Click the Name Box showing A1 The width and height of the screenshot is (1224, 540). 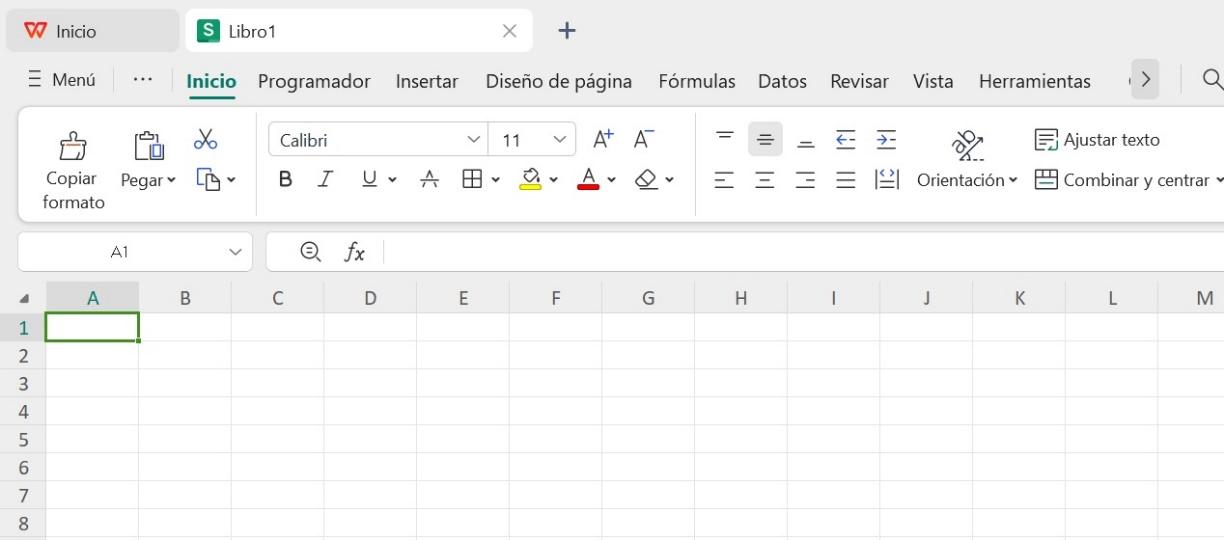point(119,253)
